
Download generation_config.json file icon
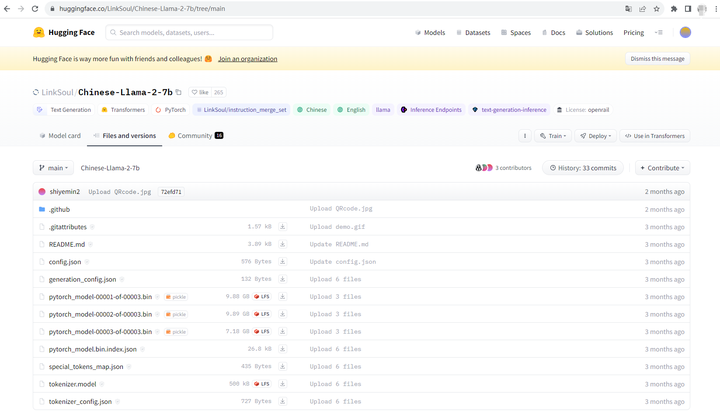pyautogui.click(x=282, y=279)
